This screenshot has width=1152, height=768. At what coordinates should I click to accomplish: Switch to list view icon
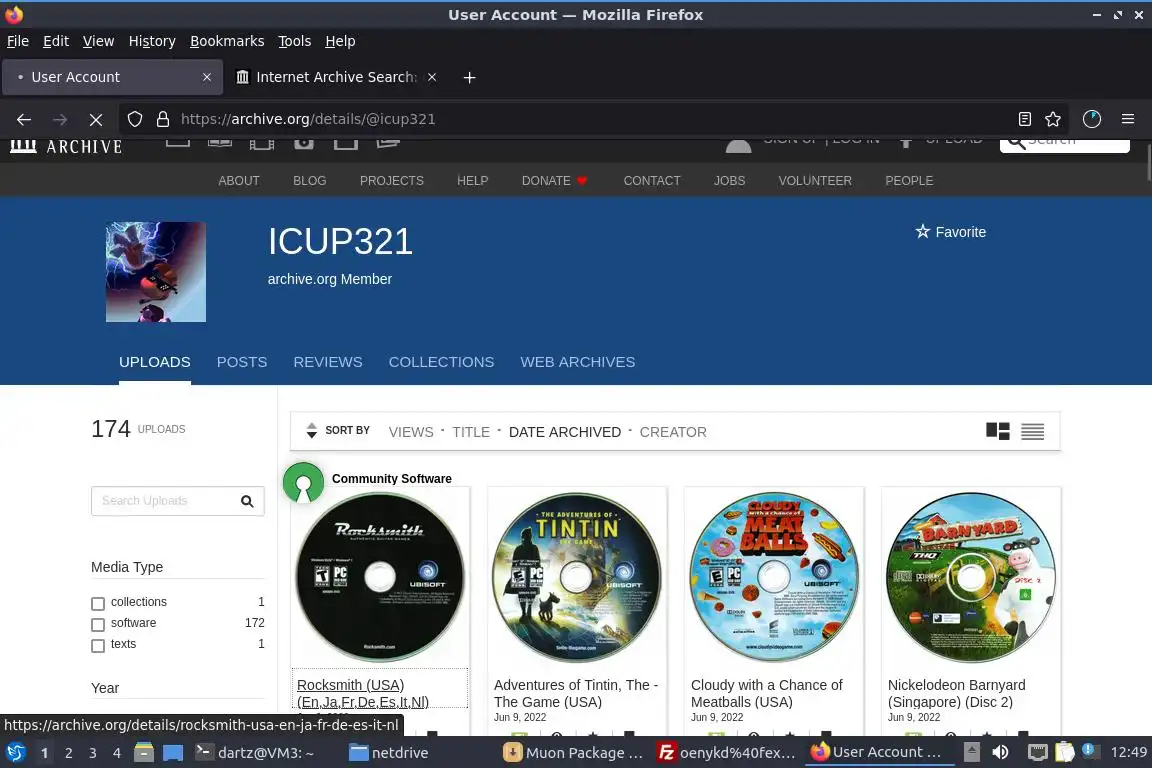click(x=1032, y=431)
